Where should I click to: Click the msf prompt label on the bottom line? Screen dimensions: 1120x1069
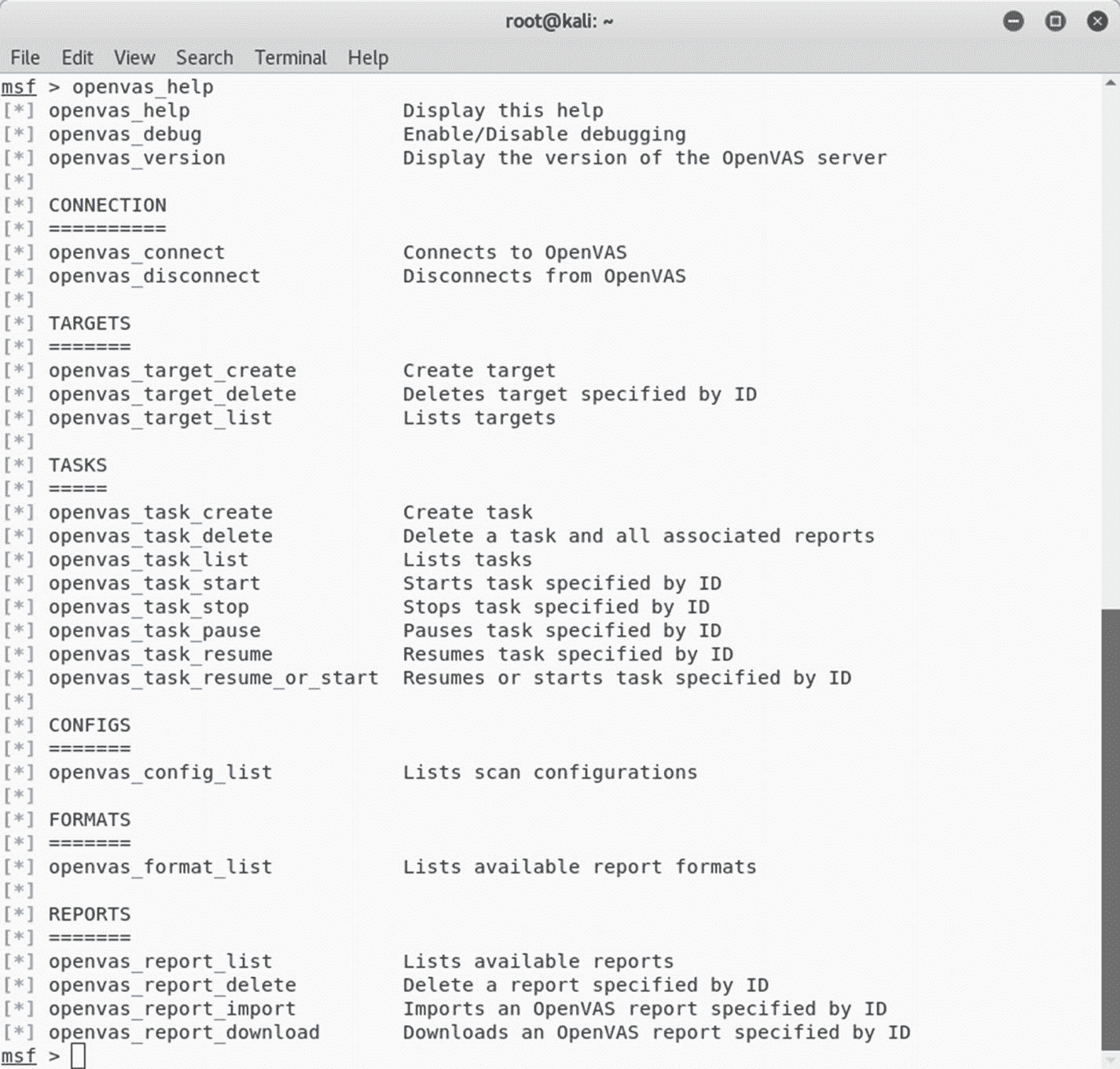tap(19, 1056)
